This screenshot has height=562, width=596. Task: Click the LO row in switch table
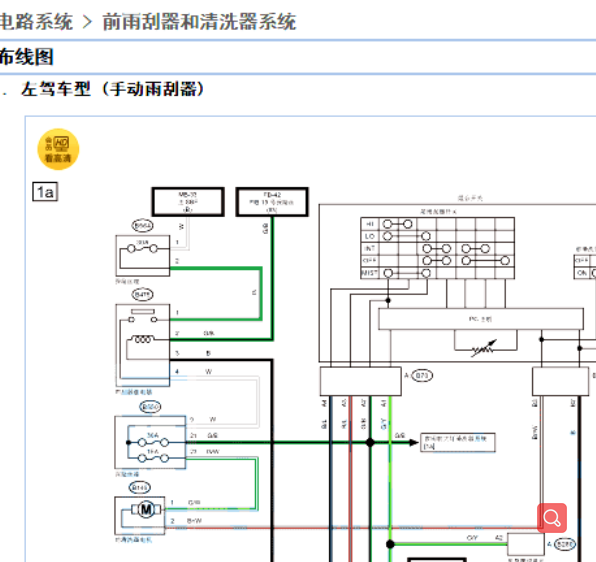(437, 236)
